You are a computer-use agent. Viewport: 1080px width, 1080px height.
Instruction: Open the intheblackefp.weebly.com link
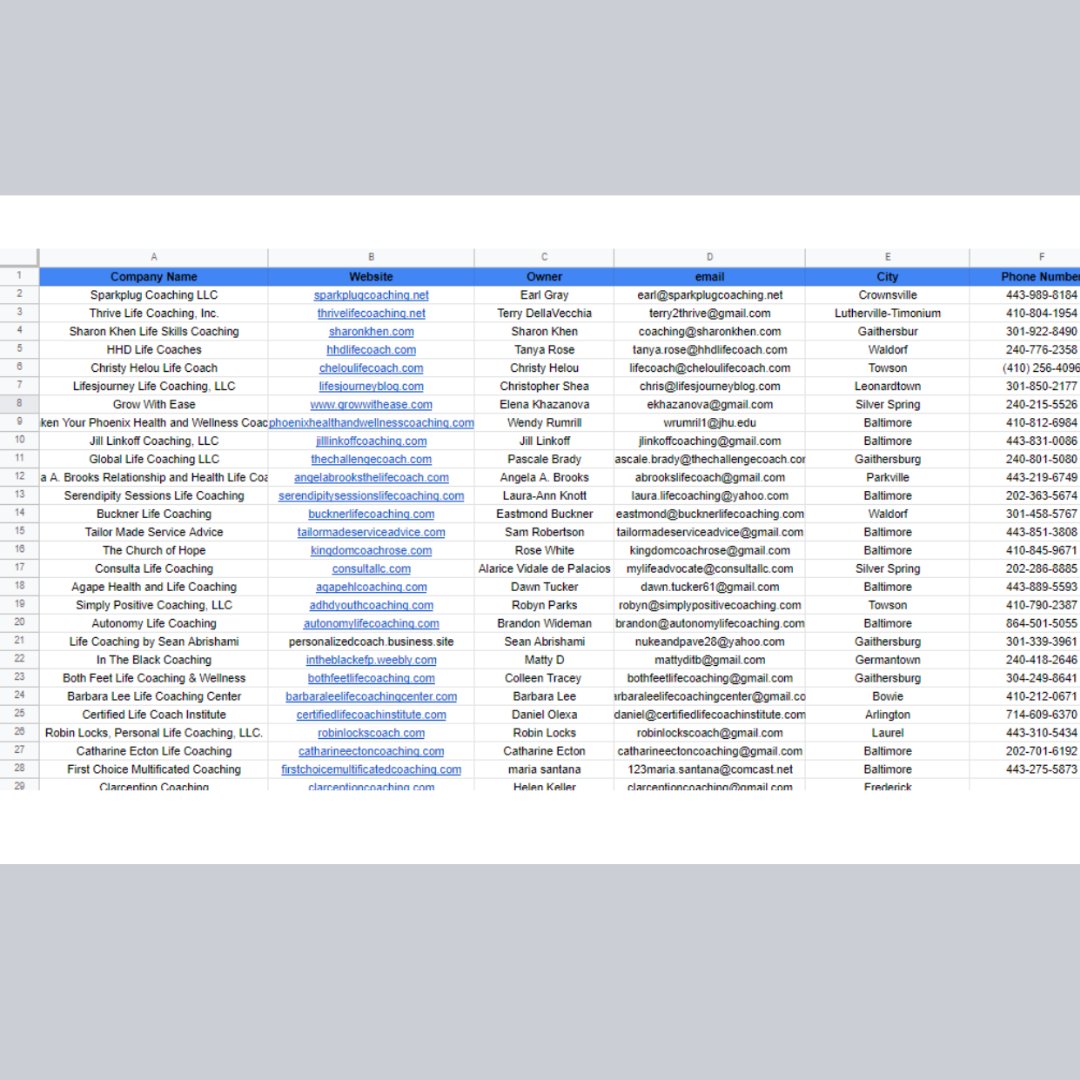(x=370, y=659)
